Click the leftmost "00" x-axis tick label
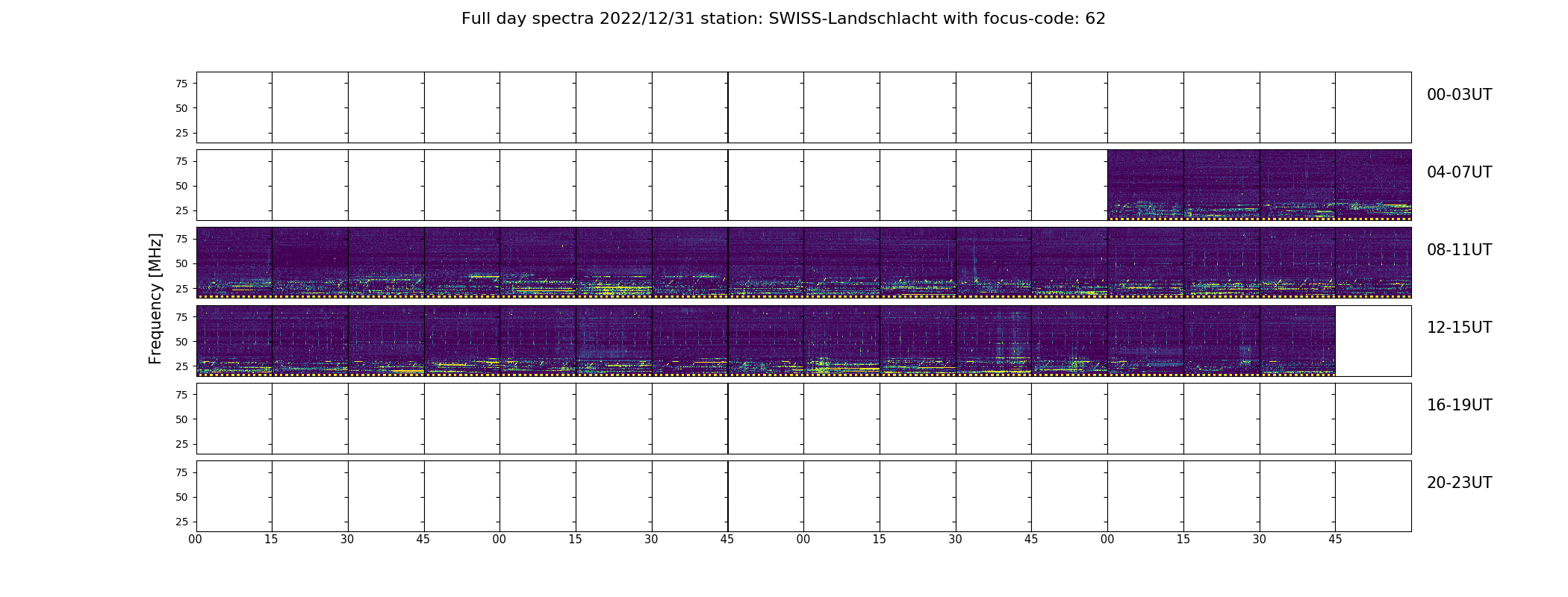 (x=196, y=539)
